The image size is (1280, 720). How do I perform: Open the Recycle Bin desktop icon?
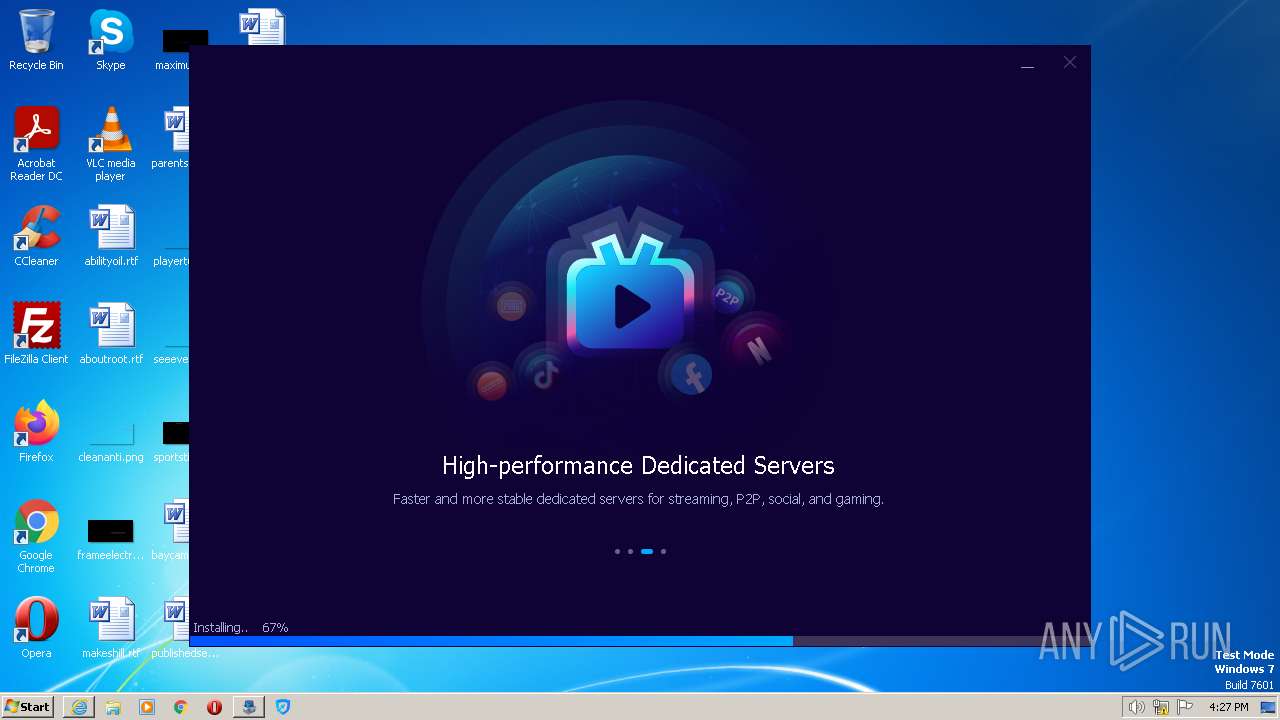pyautogui.click(x=36, y=41)
